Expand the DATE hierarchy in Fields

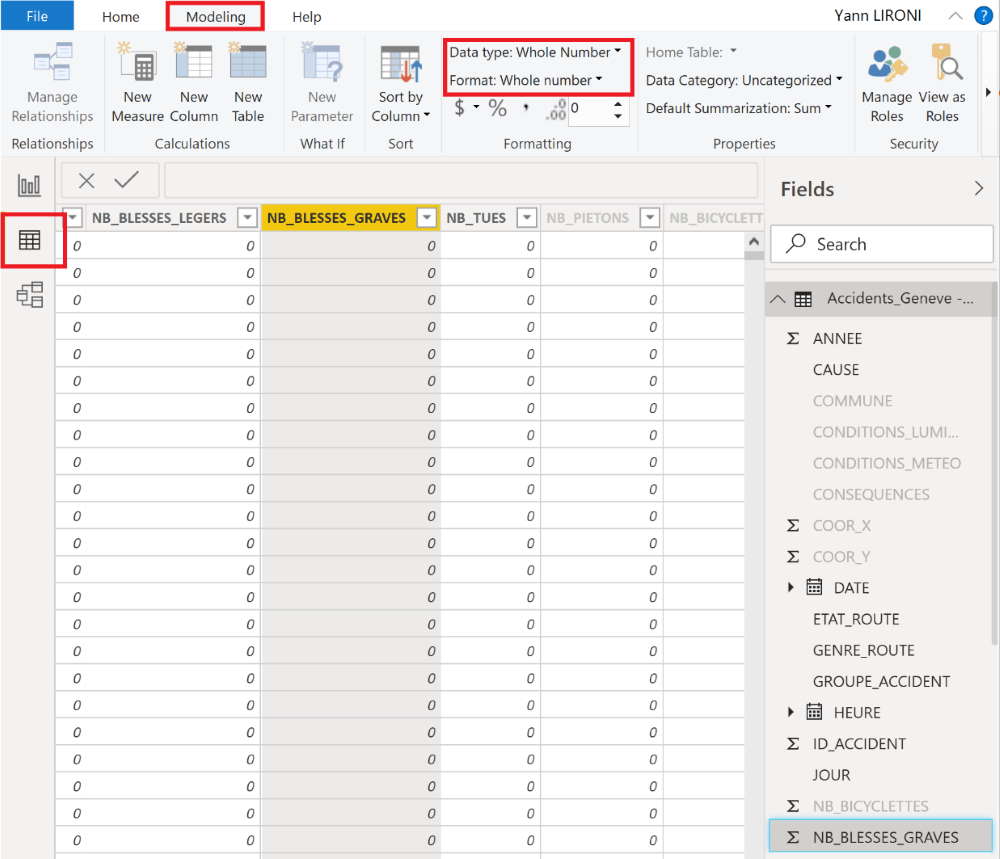click(791, 587)
